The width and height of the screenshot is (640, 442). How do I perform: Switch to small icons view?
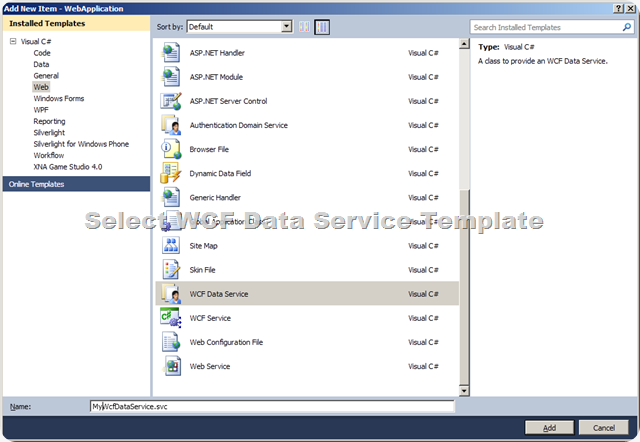304,27
